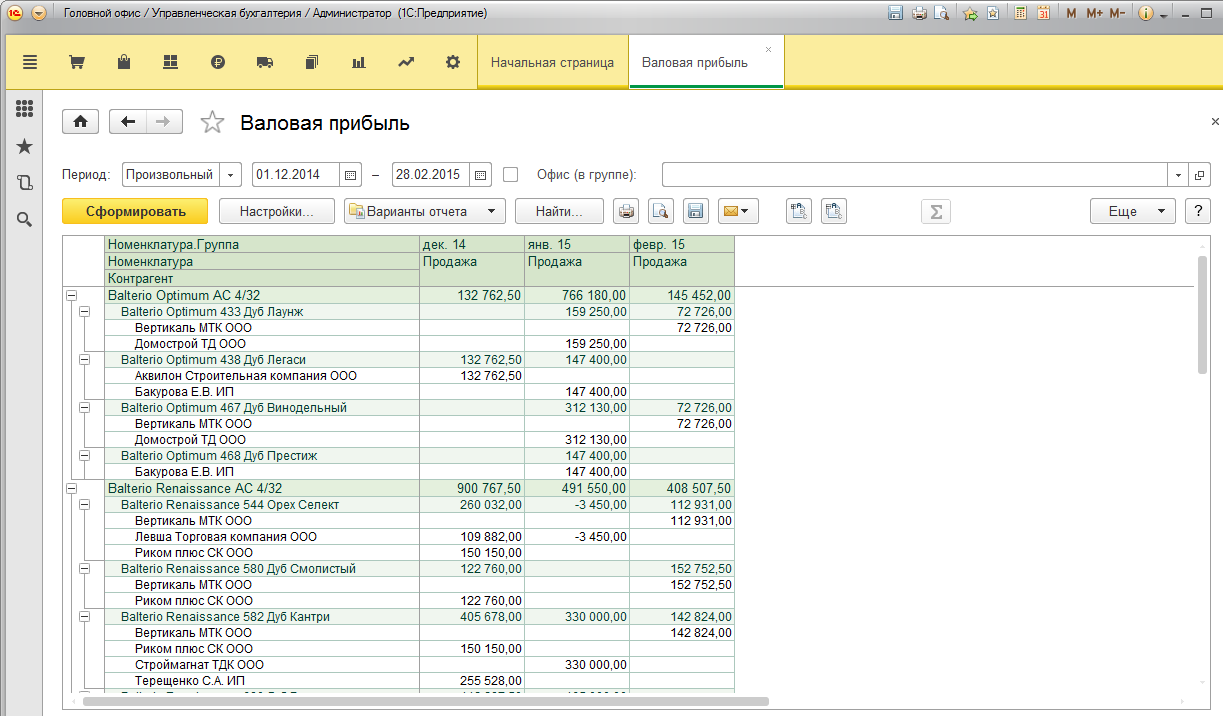The width and height of the screenshot is (1223, 716).
Task: Click the vertical scrollbar of the report
Action: coord(1201,314)
